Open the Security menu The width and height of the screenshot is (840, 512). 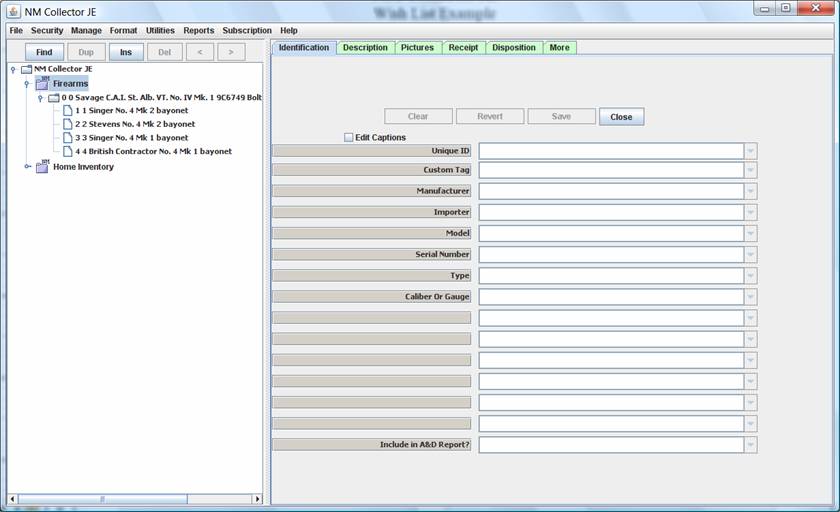coord(47,31)
